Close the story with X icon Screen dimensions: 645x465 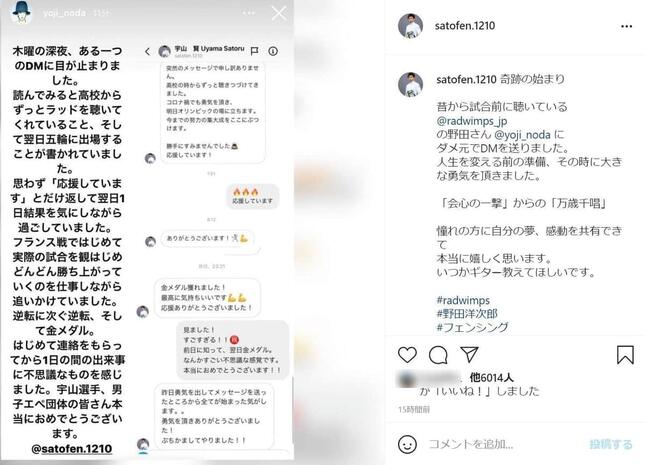click(279, 13)
